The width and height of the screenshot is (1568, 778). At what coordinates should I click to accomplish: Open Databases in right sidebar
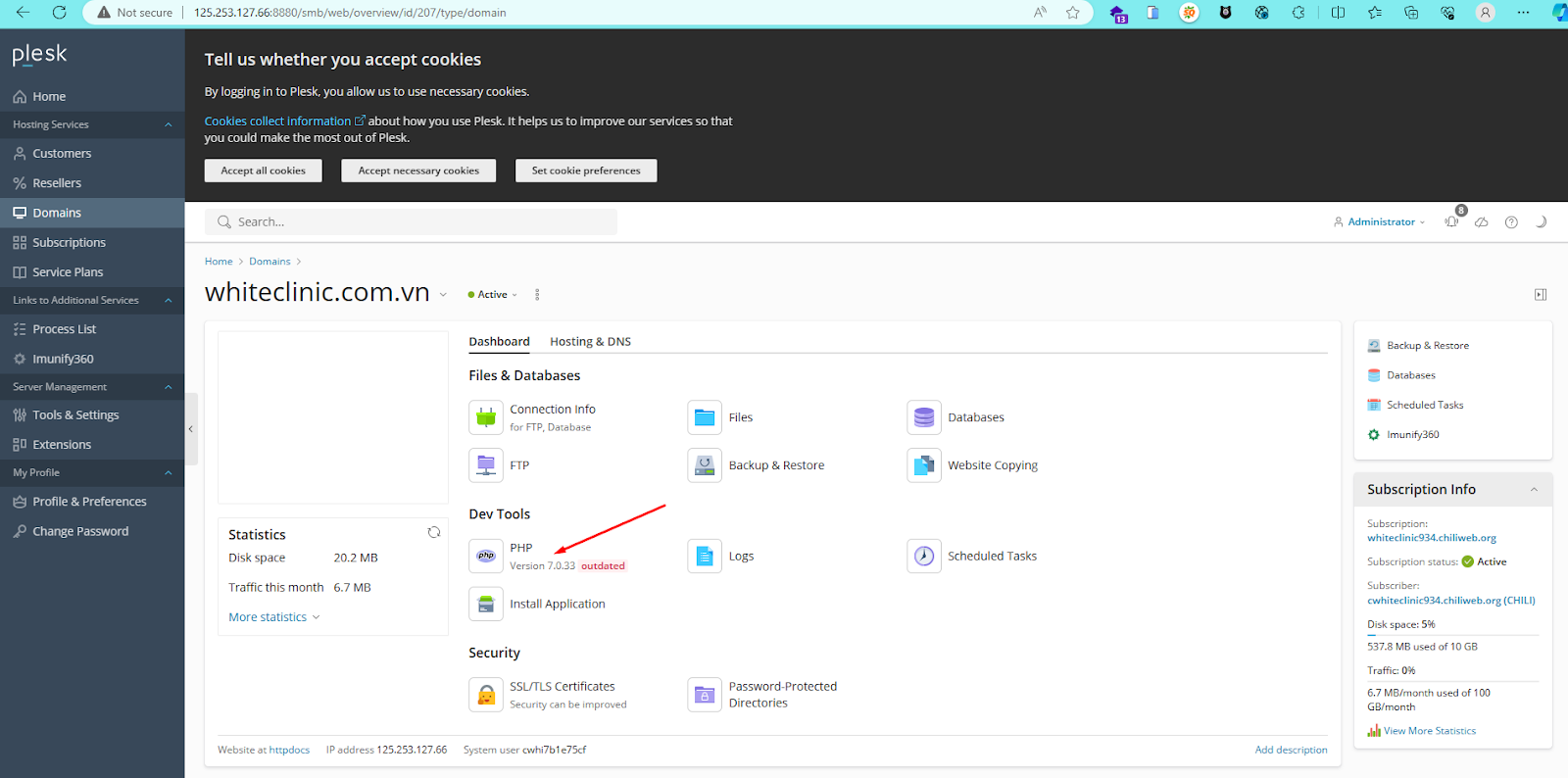coord(1410,375)
